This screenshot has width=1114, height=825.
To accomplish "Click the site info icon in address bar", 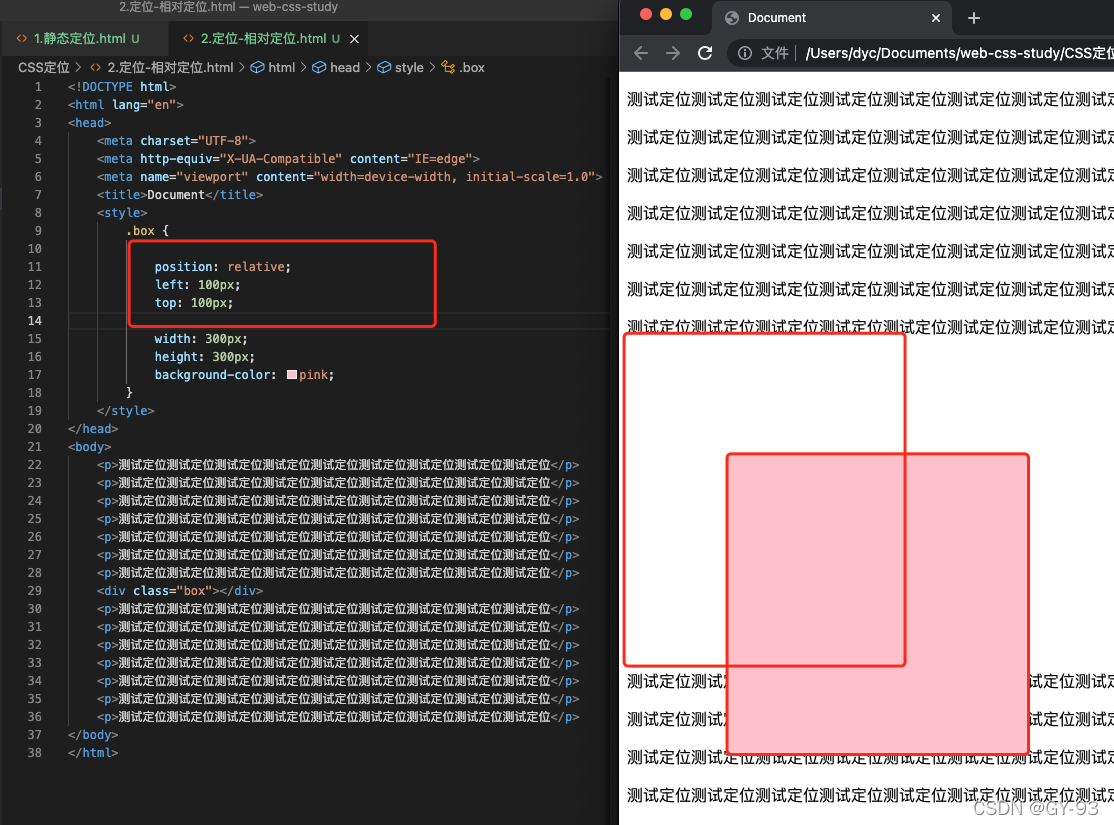I will (745, 53).
